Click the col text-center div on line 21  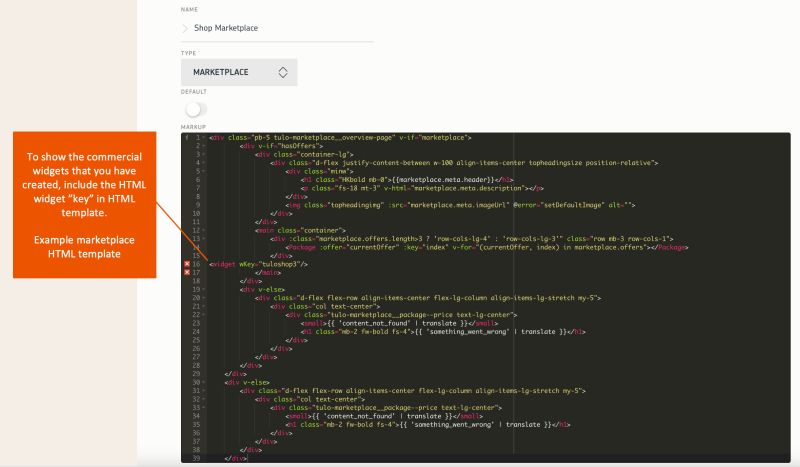click(x=325, y=306)
